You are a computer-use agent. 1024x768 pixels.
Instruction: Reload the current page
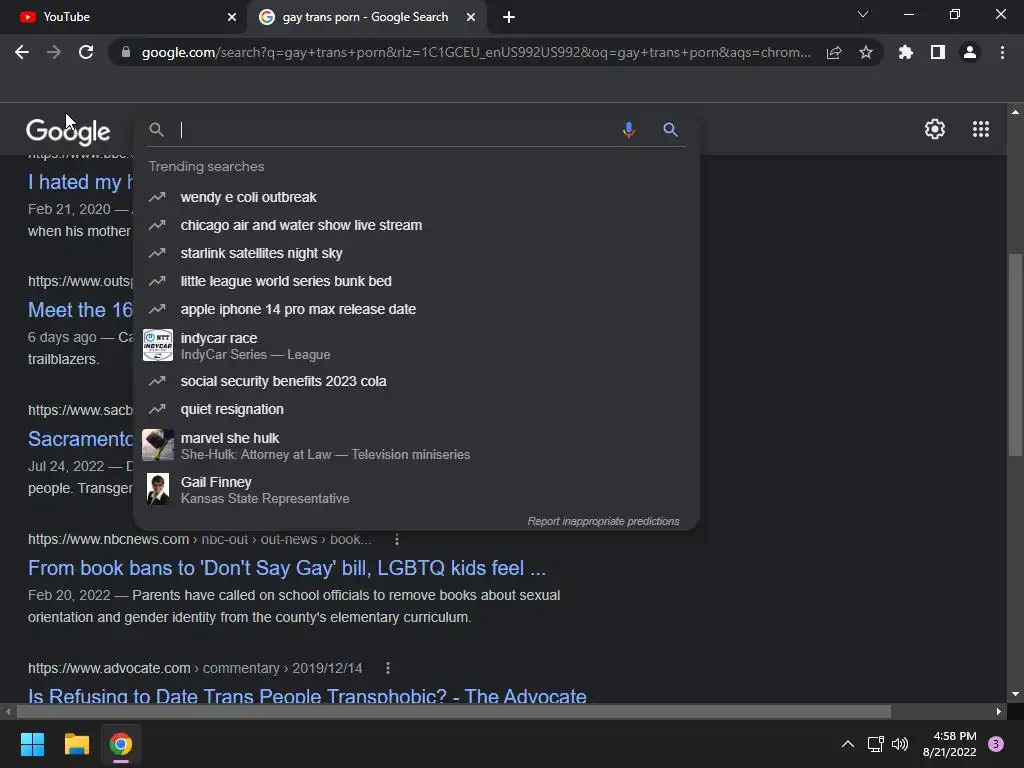coord(86,52)
